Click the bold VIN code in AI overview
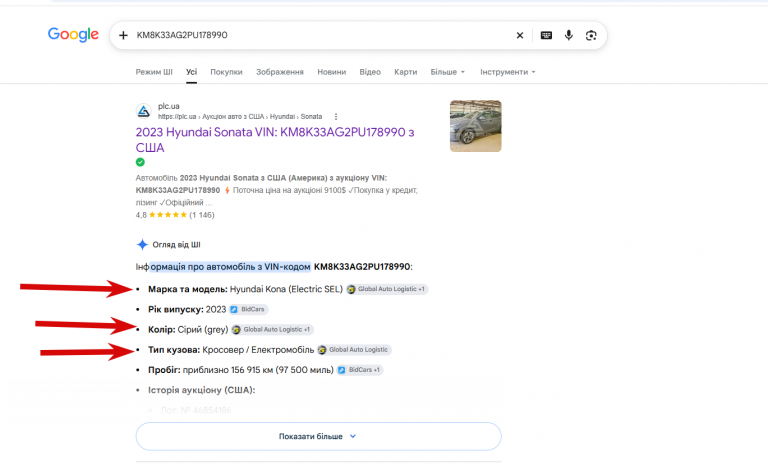Screen dimensions: 768x470 [362, 266]
